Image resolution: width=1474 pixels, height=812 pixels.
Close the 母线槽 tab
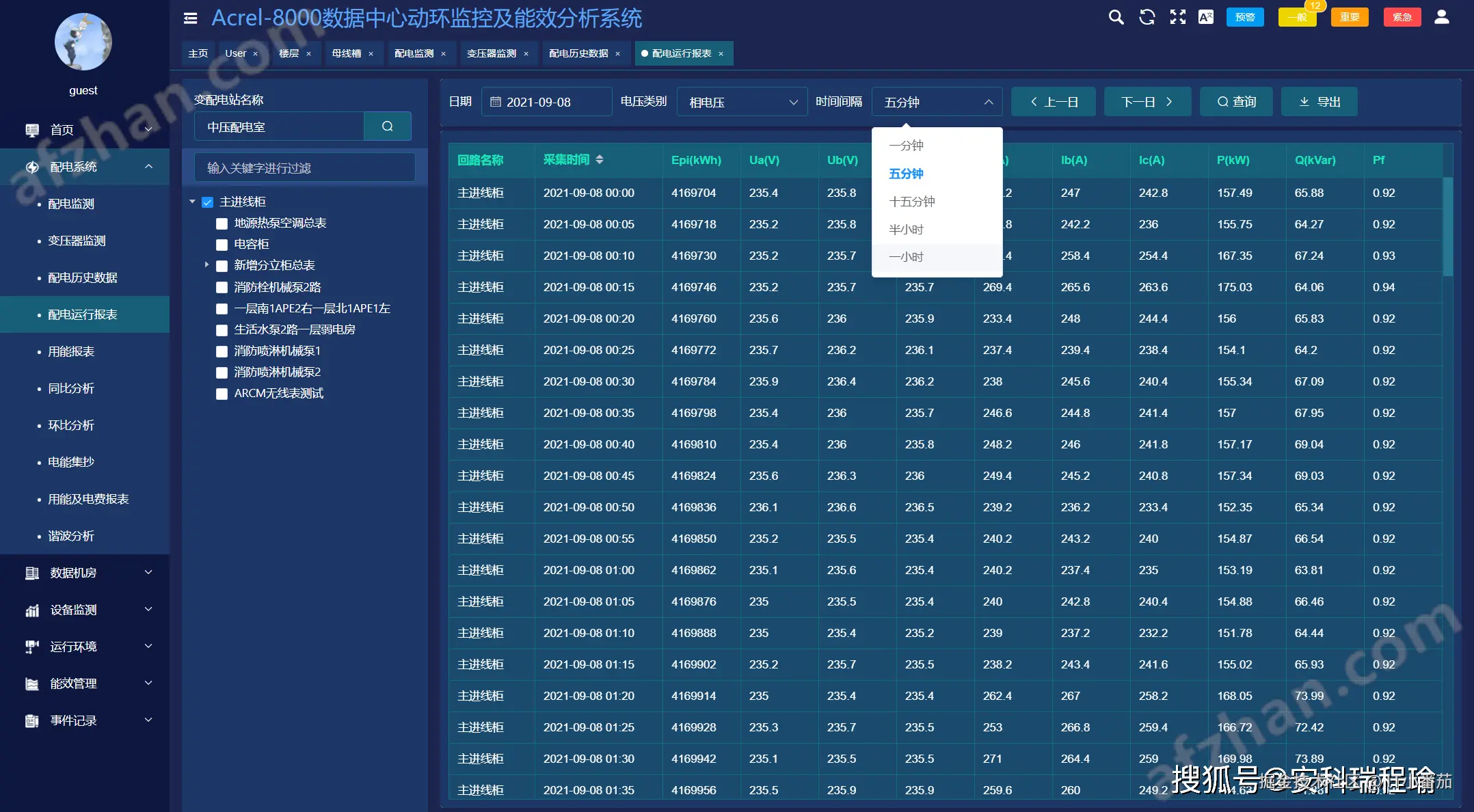(371, 54)
